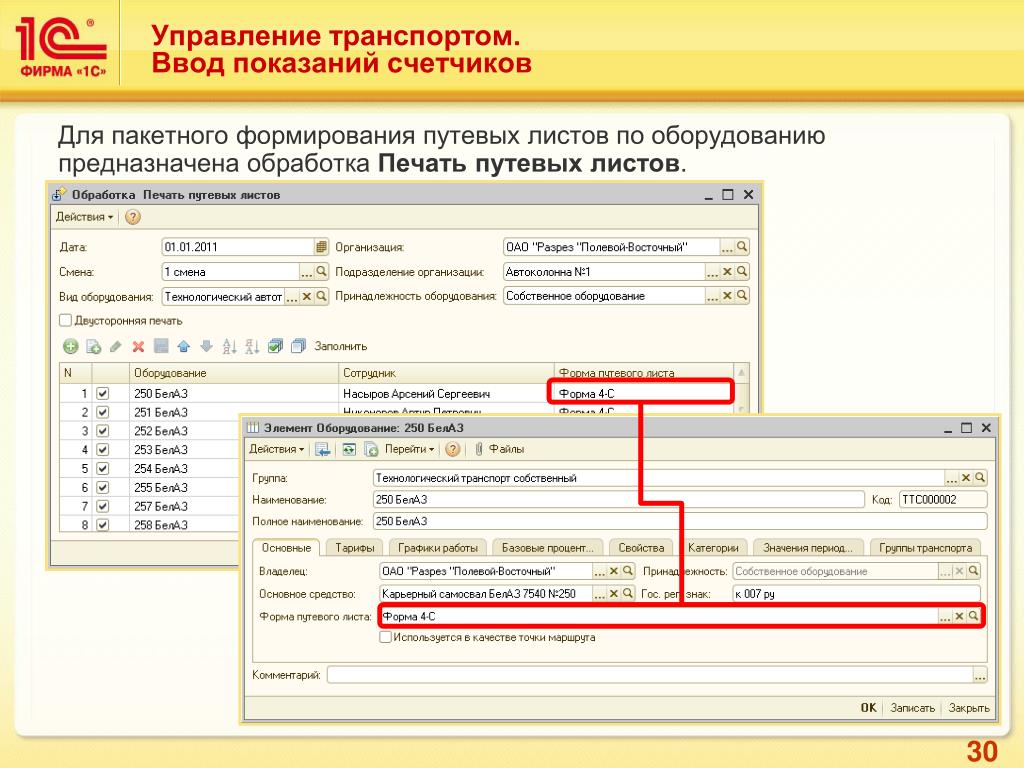Viewport: 1024px width, 768px height.
Task: Open the selection ellipsis for Вид оборудования
Action: point(292,296)
